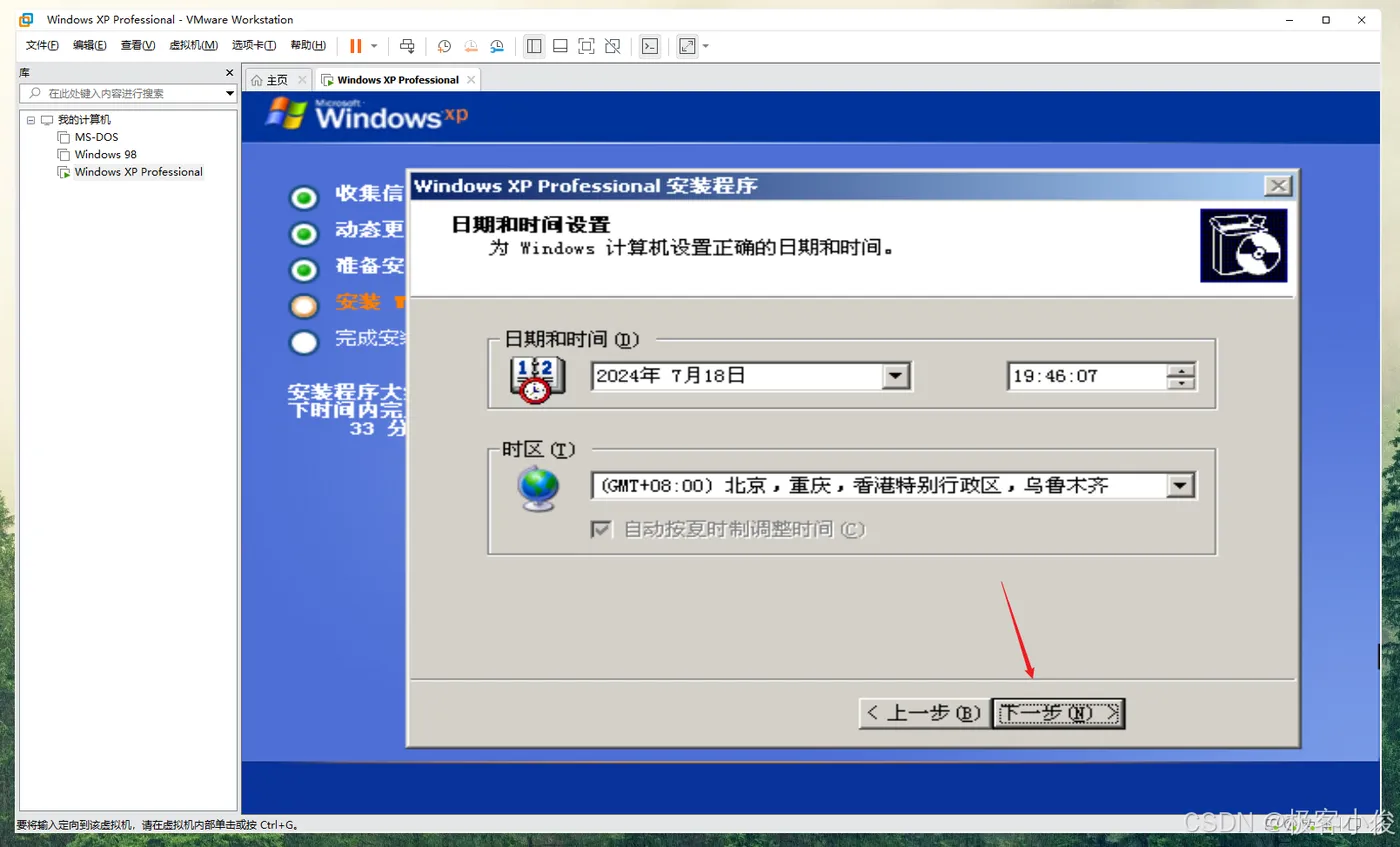Open the date dropdown showing 2024年 7月18日

896,376
